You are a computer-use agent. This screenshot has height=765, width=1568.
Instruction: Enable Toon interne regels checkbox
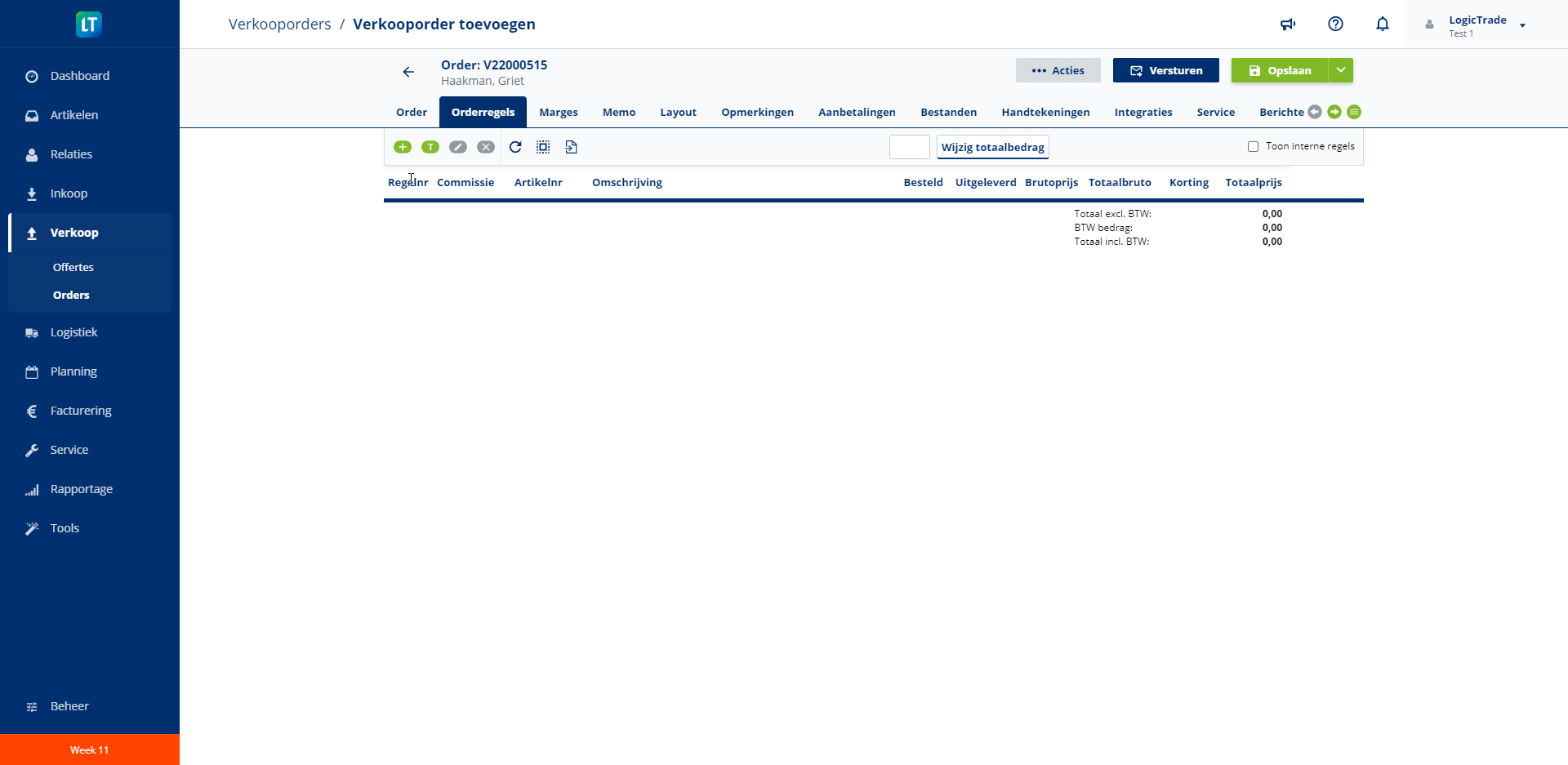click(1253, 147)
